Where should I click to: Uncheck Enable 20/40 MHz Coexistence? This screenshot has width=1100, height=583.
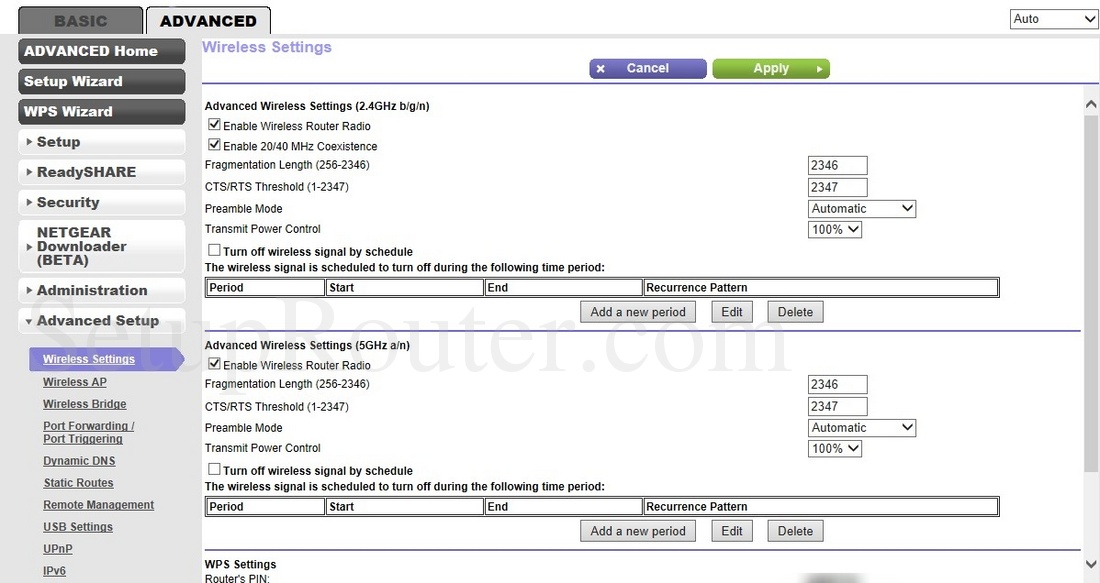point(214,145)
